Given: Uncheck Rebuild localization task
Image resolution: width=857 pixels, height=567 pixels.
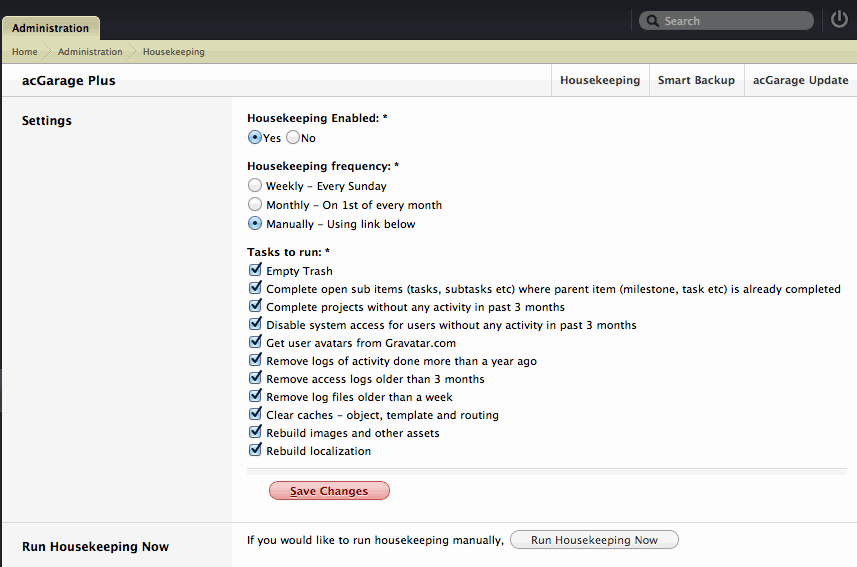Looking at the screenshot, I should click(255, 449).
